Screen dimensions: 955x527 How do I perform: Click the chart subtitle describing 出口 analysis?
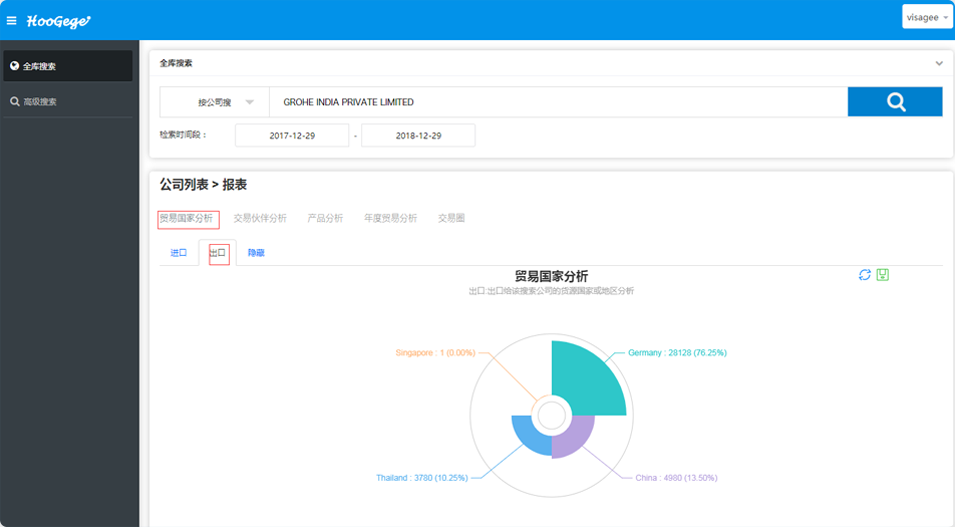tap(551, 291)
